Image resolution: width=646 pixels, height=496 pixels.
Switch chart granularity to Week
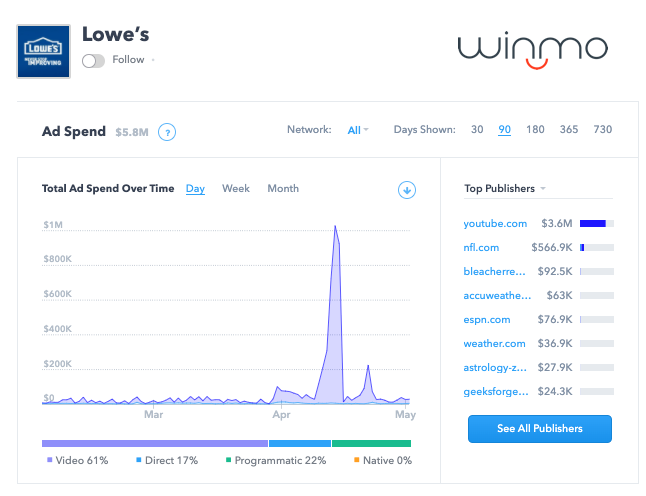[x=236, y=188]
